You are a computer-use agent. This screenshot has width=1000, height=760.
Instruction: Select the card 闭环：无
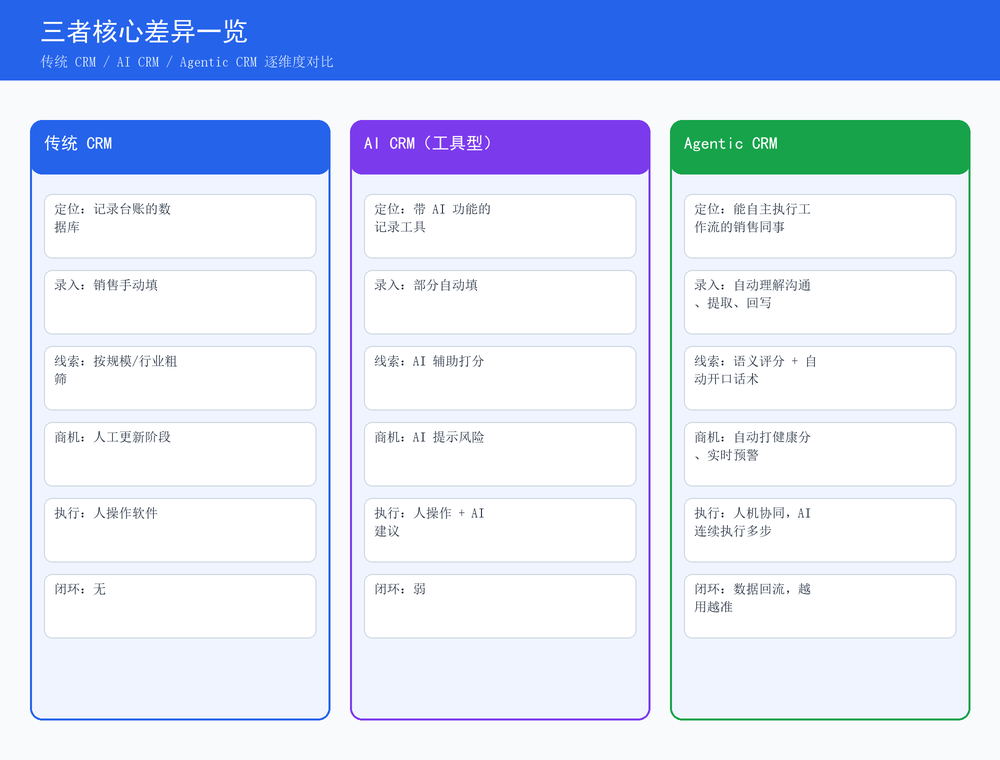pos(180,606)
